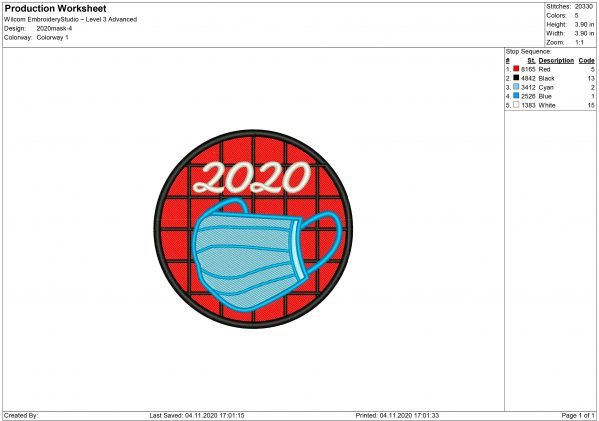Click the code '15' in the White row
This screenshot has height=421, width=599.
coord(591,105)
